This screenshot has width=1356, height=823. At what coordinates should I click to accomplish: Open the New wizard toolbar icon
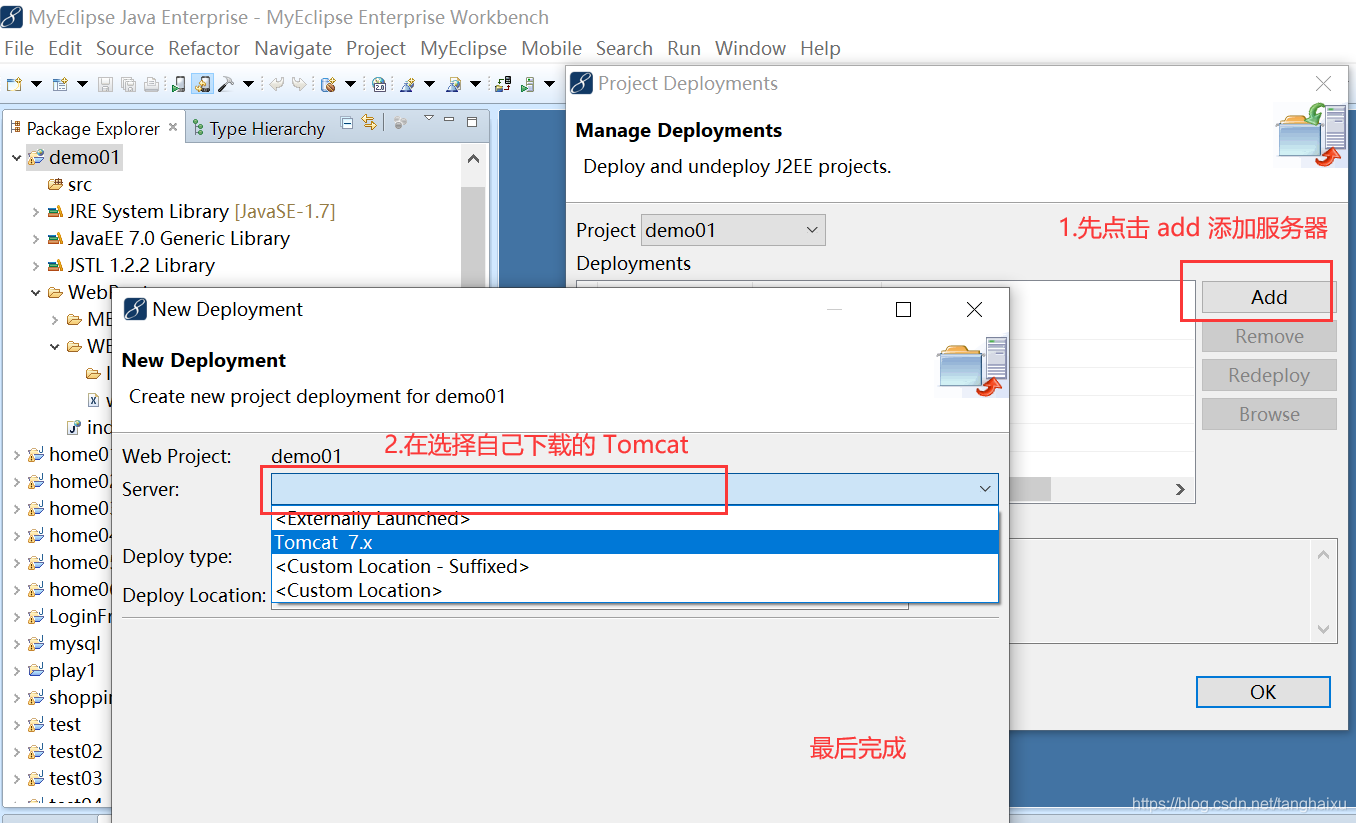pos(60,84)
